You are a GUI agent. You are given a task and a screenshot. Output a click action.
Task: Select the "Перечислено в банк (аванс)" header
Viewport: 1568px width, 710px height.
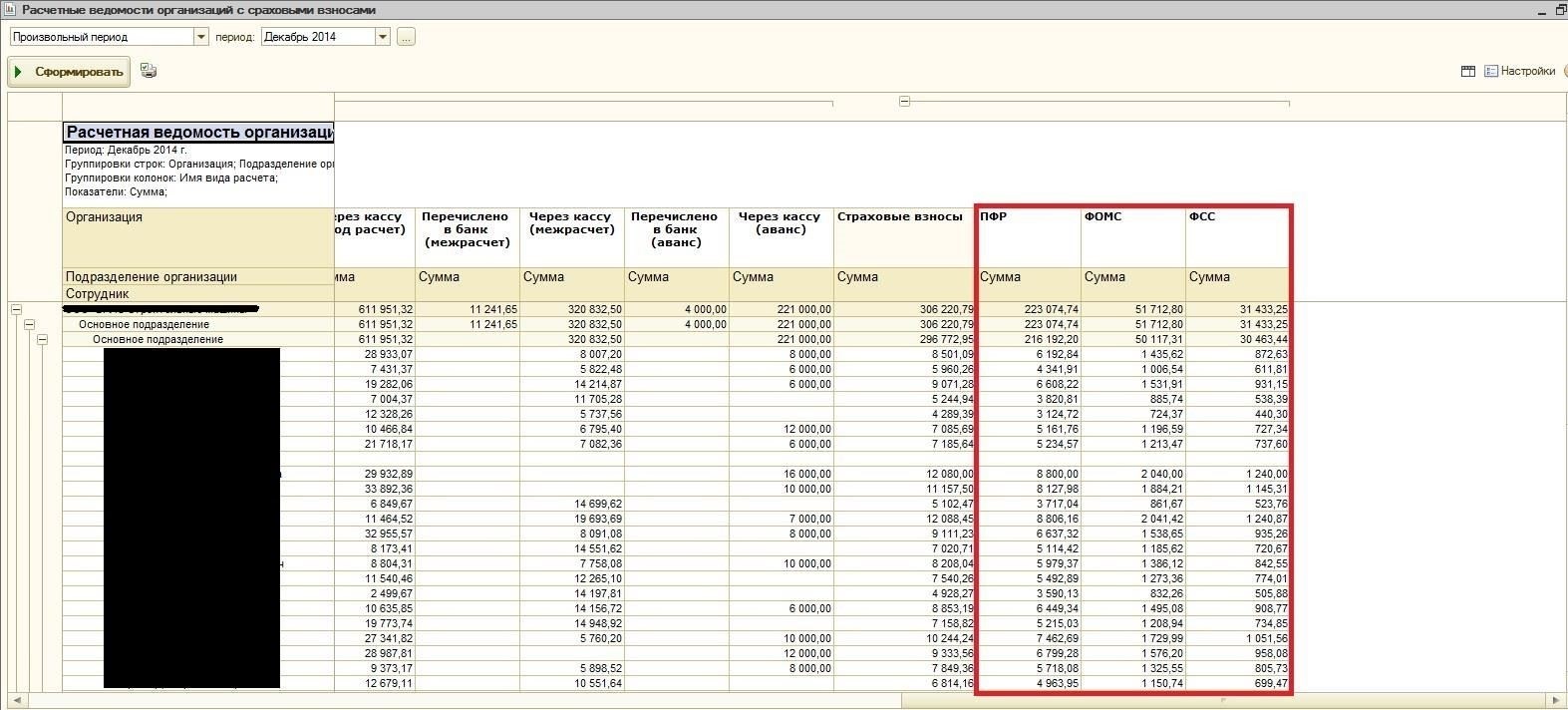tap(677, 237)
